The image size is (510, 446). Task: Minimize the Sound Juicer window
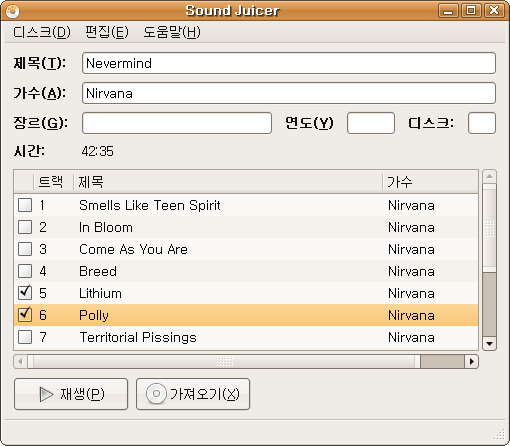(448, 11)
